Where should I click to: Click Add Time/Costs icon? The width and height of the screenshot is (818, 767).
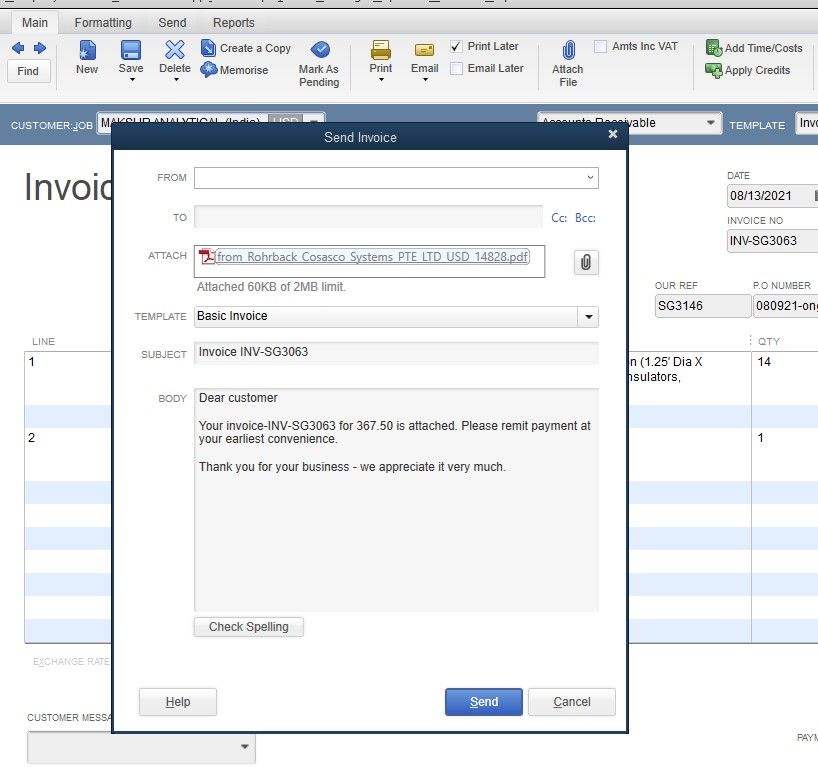coord(714,47)
